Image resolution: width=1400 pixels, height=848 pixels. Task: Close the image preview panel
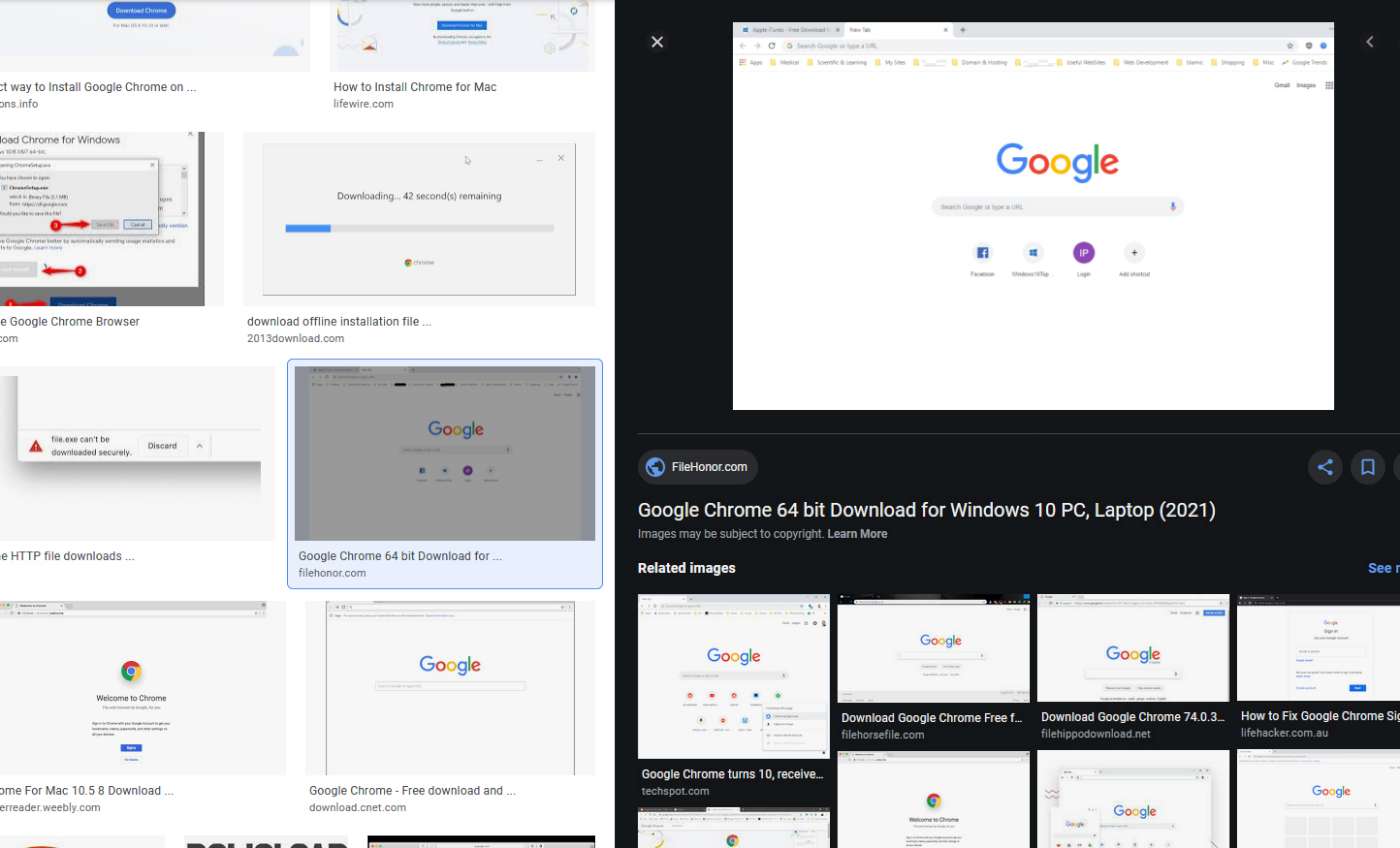coord(657,42)
